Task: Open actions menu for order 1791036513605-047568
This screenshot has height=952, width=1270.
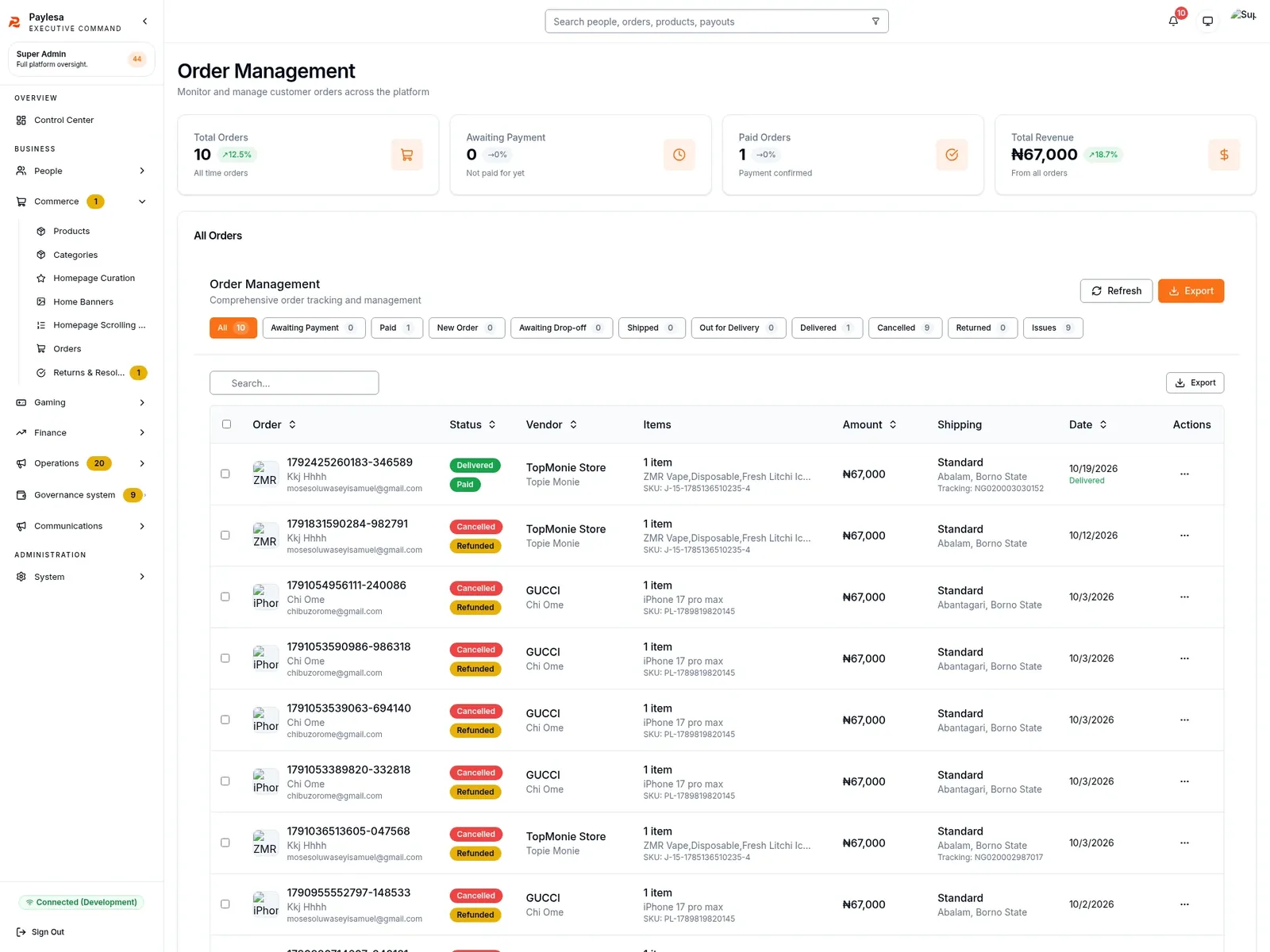Action: tap(1184, 843)
